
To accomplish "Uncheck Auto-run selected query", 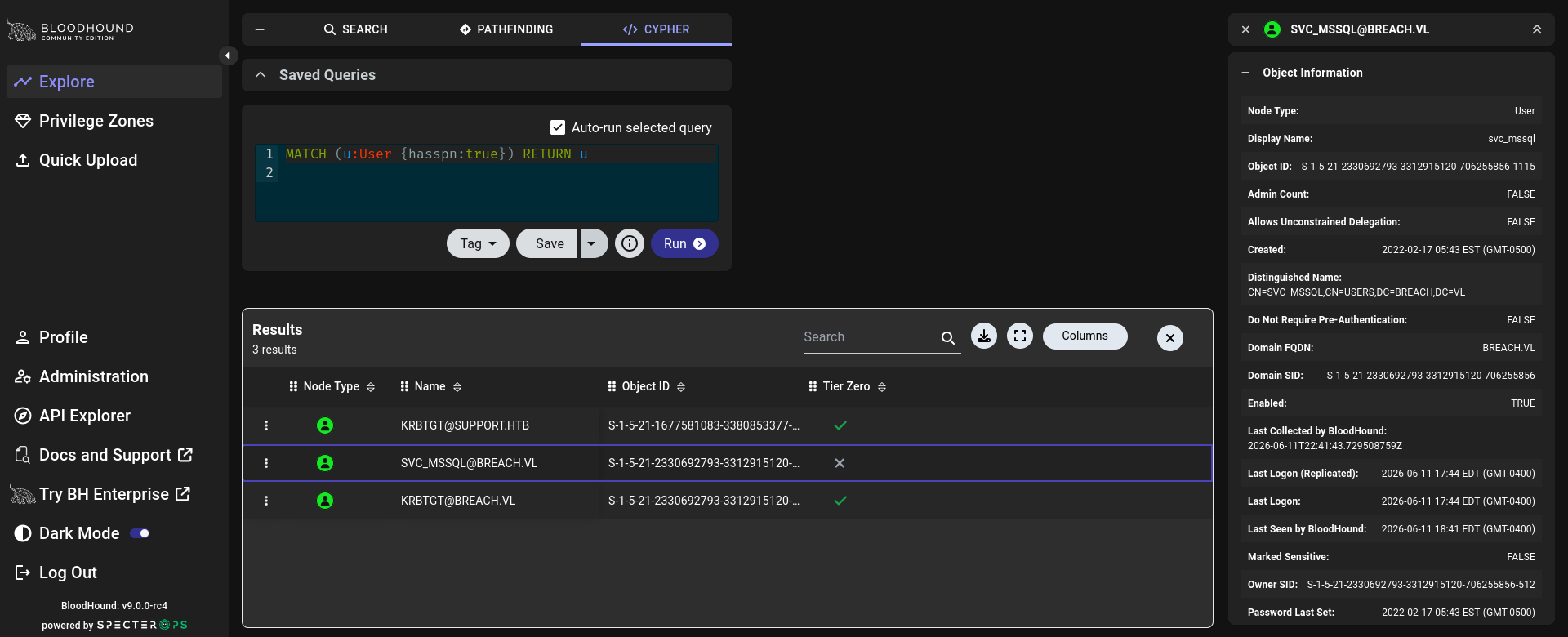I will (x=558, y=127).
